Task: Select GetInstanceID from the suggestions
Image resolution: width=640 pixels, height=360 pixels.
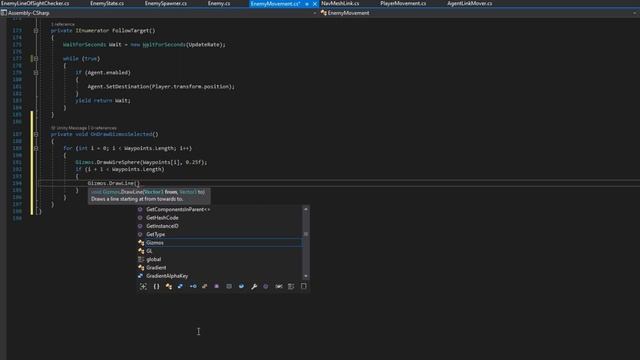Action: click(x=162, y=226)
